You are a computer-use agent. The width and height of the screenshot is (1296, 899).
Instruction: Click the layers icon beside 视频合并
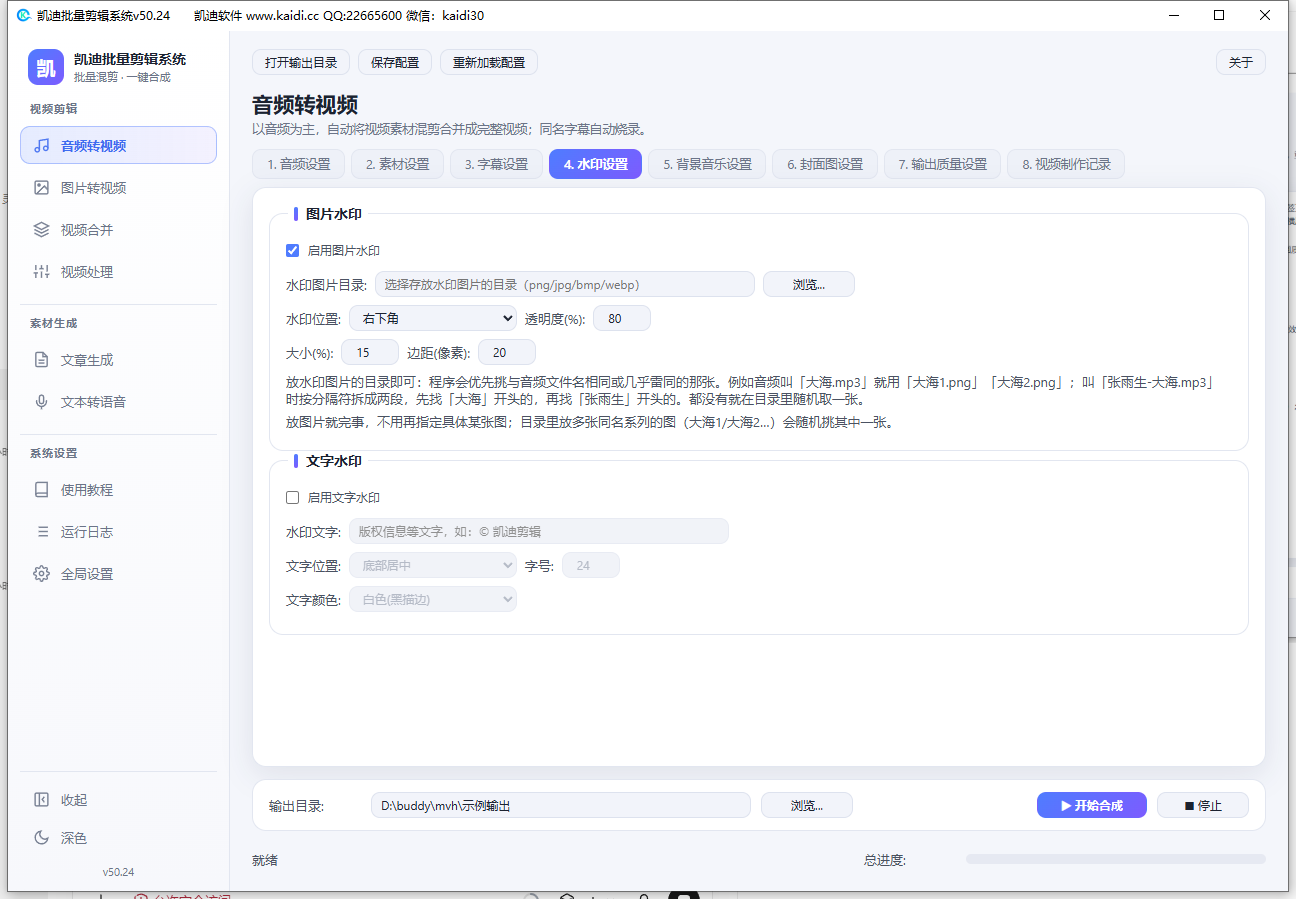[42, 229]
